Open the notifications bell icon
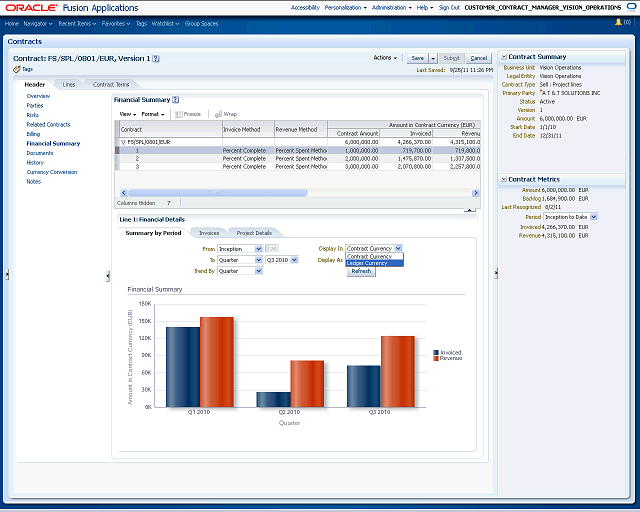This screenshot has height=512, width=640. click(618, 22)
